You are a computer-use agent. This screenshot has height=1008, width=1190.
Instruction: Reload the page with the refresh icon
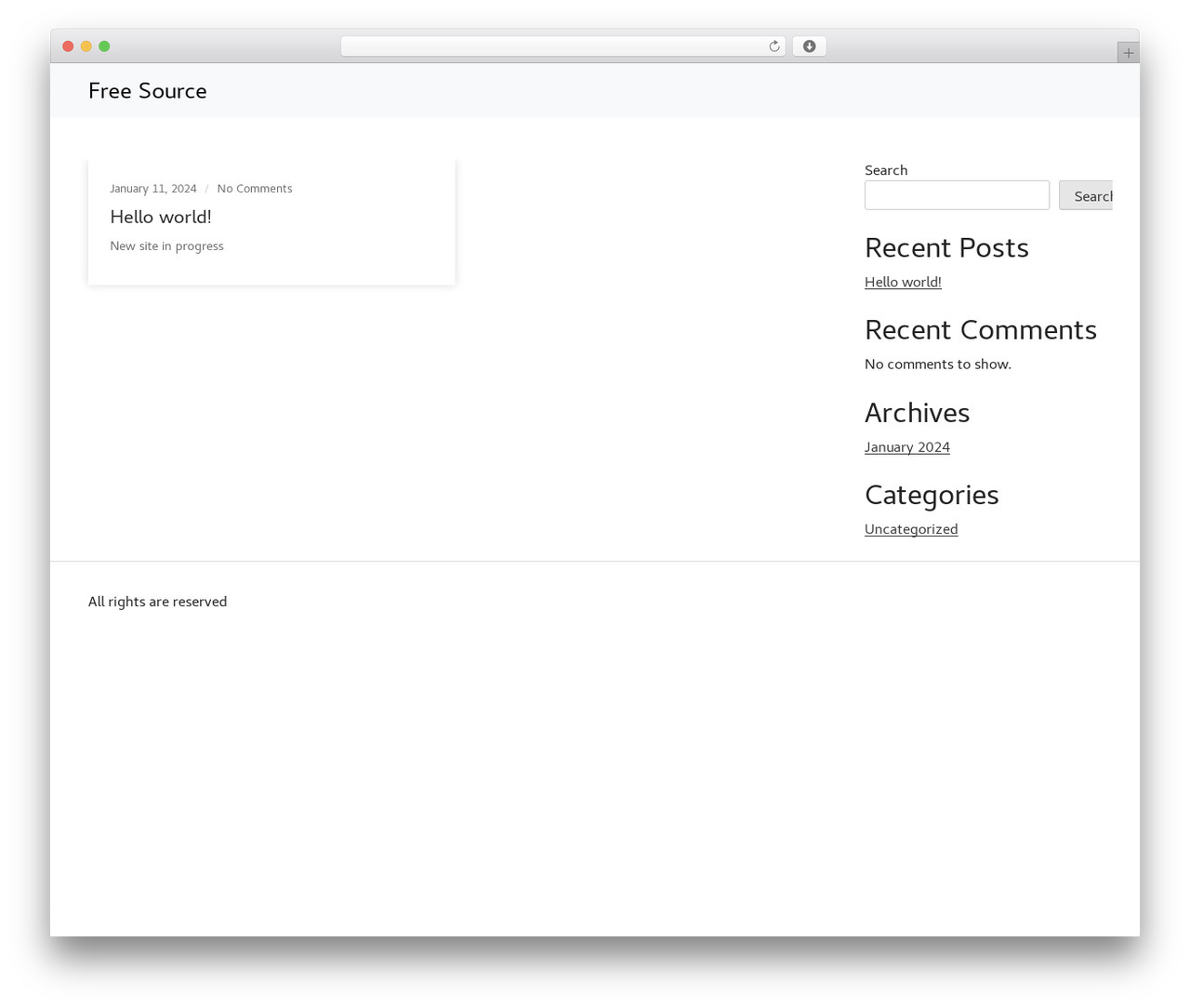click(773, 46)
